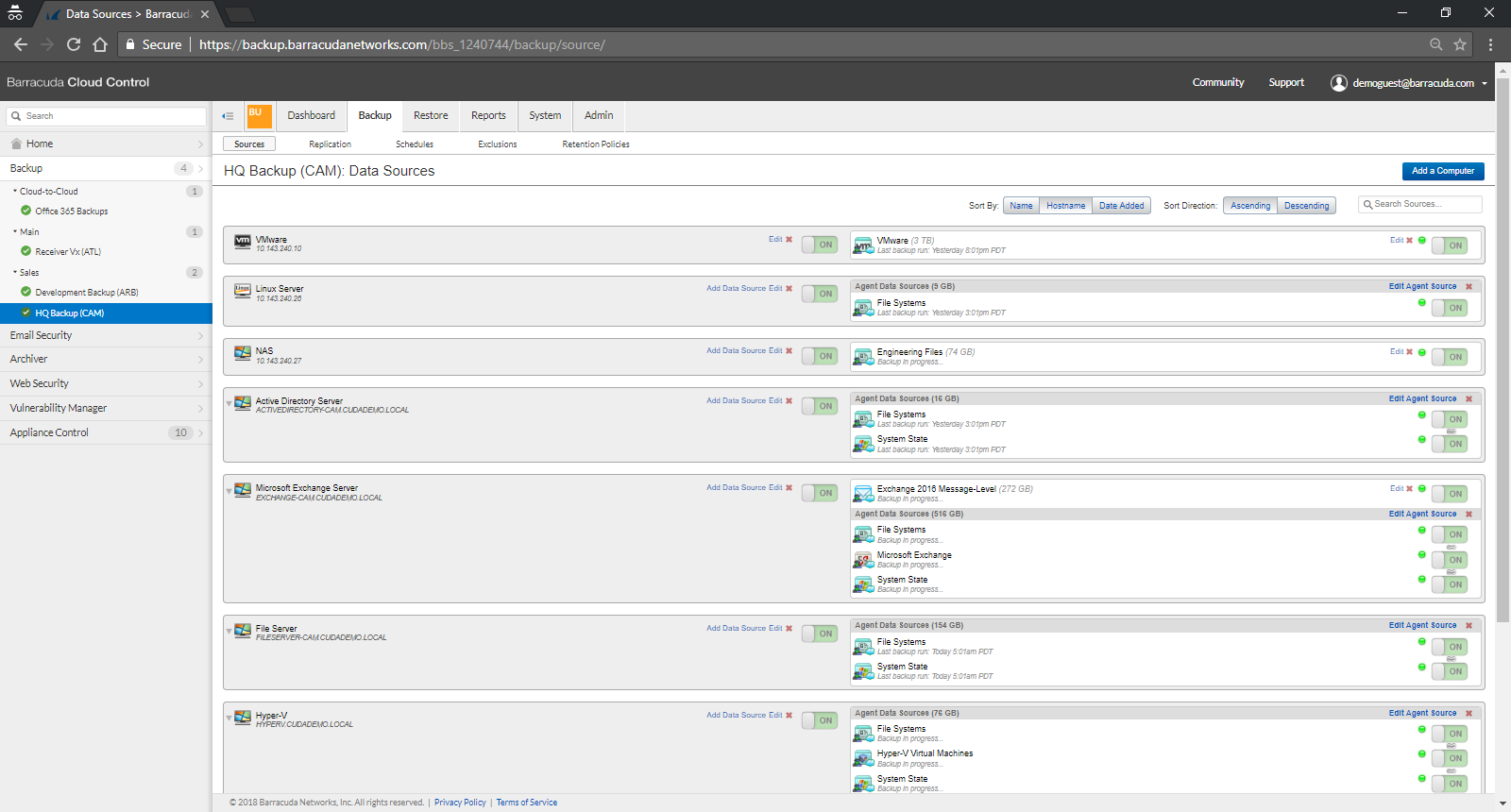Toggle the File Server ON switch
Screen dimensions: 1511x812
819,634
